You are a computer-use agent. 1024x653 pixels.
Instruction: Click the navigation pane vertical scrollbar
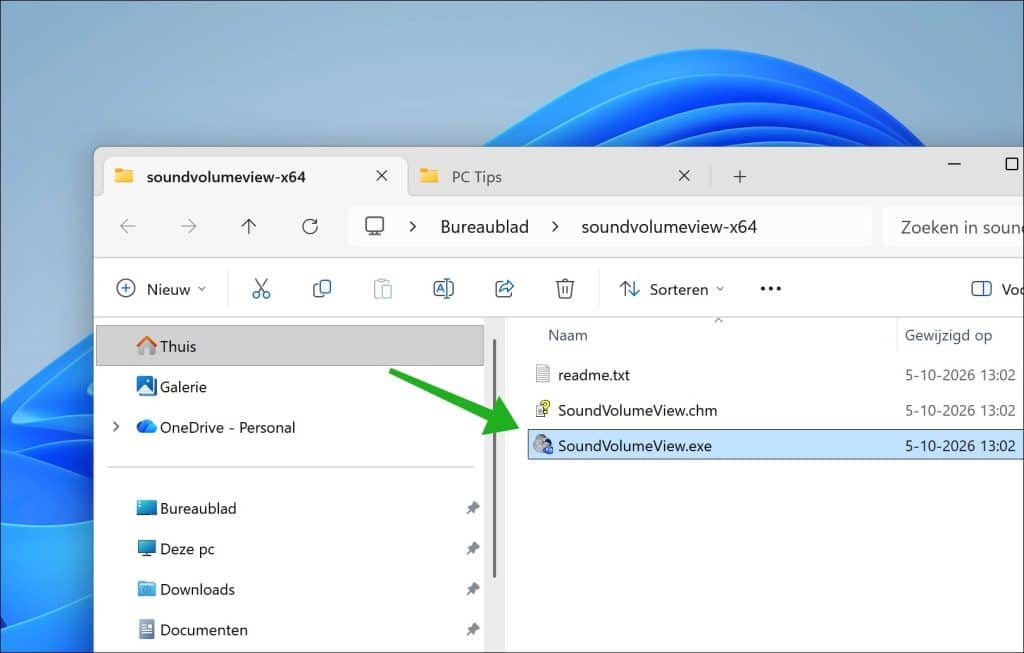(494, 458)
